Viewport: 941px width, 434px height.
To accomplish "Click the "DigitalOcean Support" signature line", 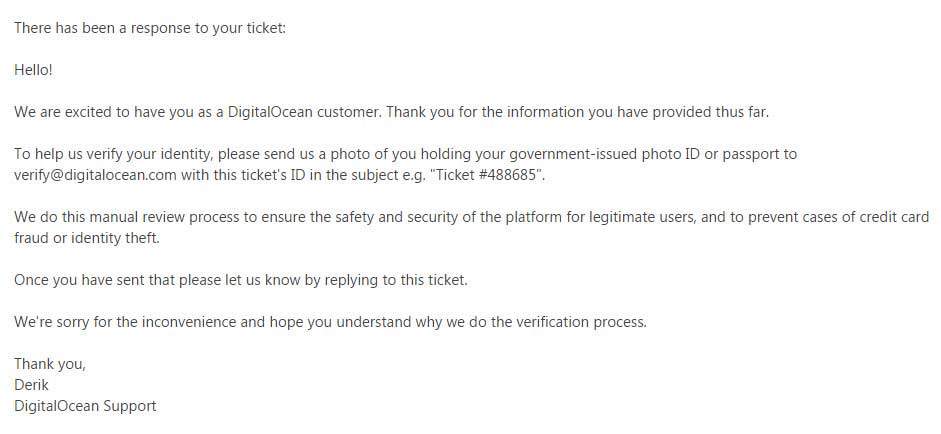I will coord(85,406).
